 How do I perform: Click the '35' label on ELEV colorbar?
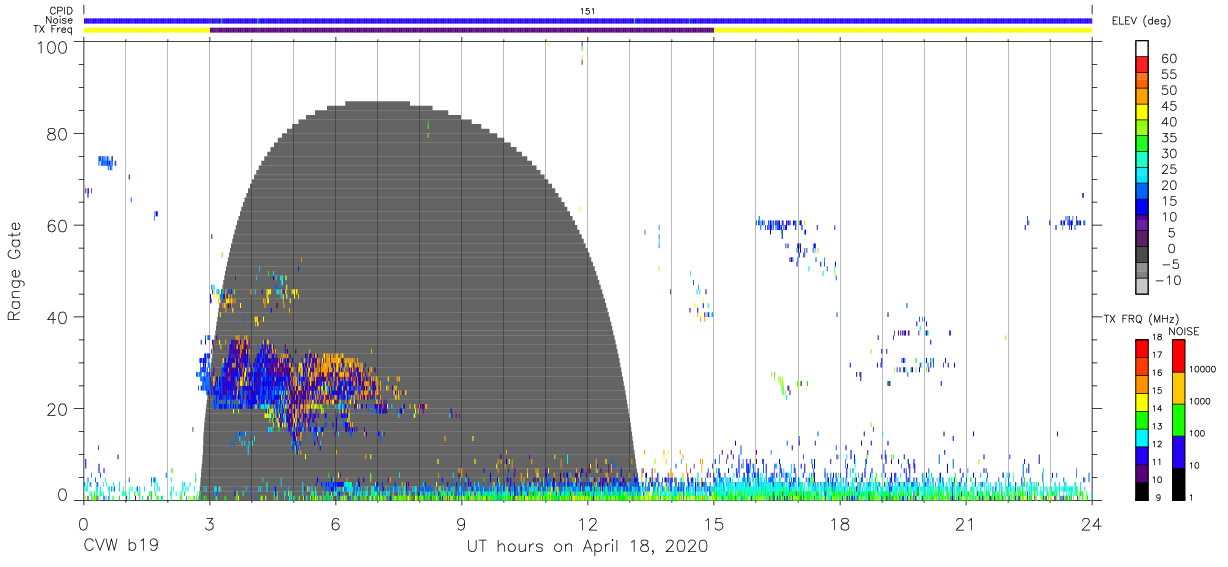coord(1169,137)
